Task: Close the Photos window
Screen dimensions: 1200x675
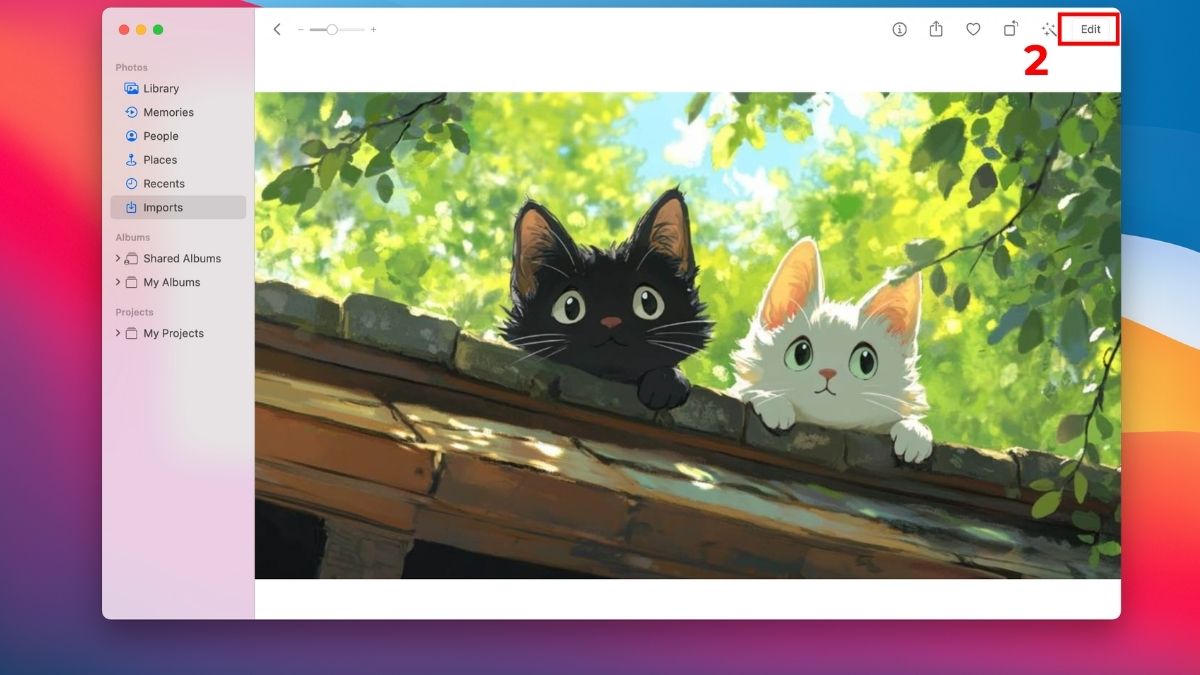Action: pos(124,30)
